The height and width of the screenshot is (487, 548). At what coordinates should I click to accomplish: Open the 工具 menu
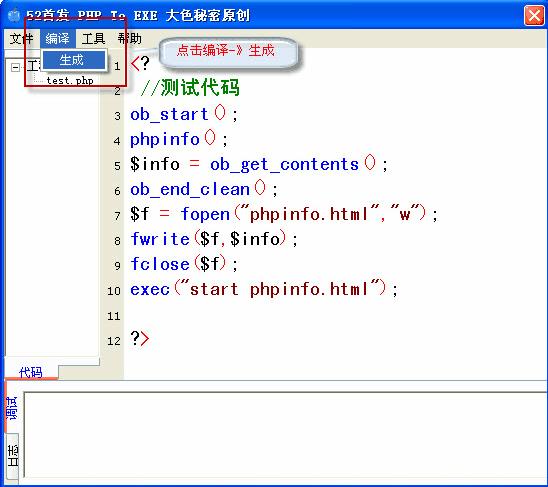click(x=93, y=38)
